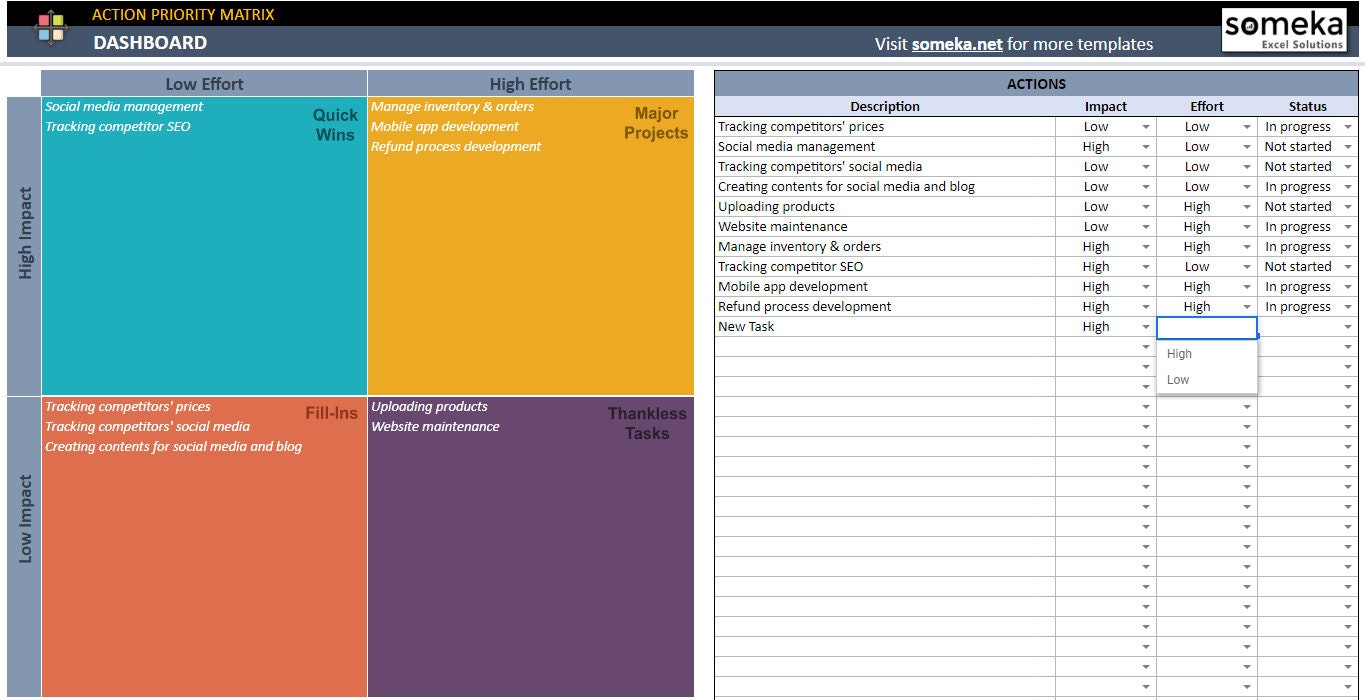The height and width of the screenshot is (700, 1365).
Task: Click the In progress status of Manage inventory & orders
Action: [x=1298, y=246]
